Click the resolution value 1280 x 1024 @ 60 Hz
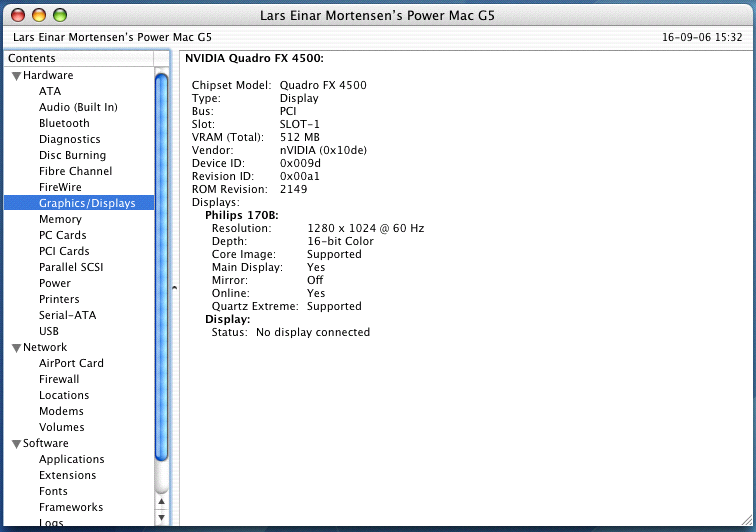 (365, 228)
